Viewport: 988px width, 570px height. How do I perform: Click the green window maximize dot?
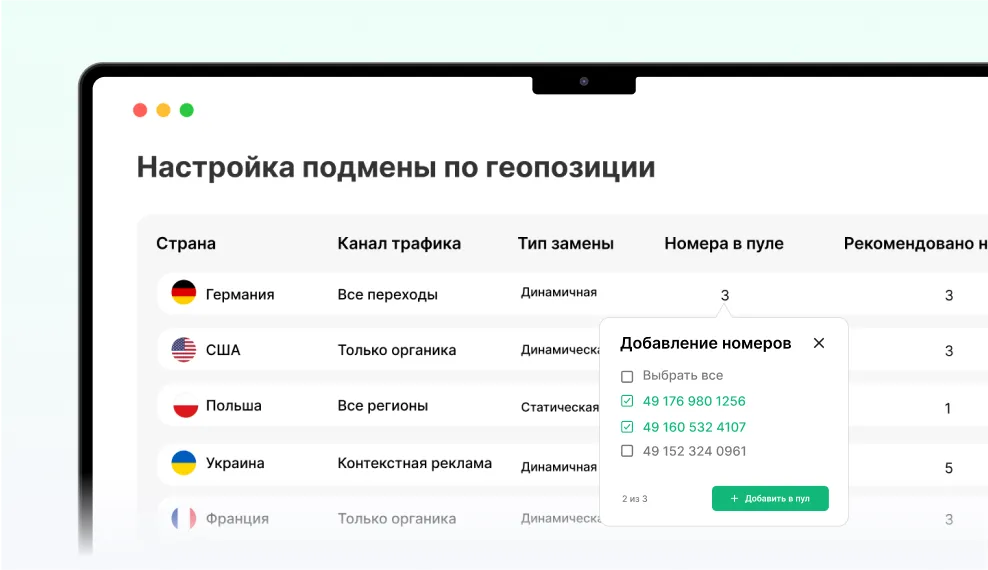tap(186, 110)
